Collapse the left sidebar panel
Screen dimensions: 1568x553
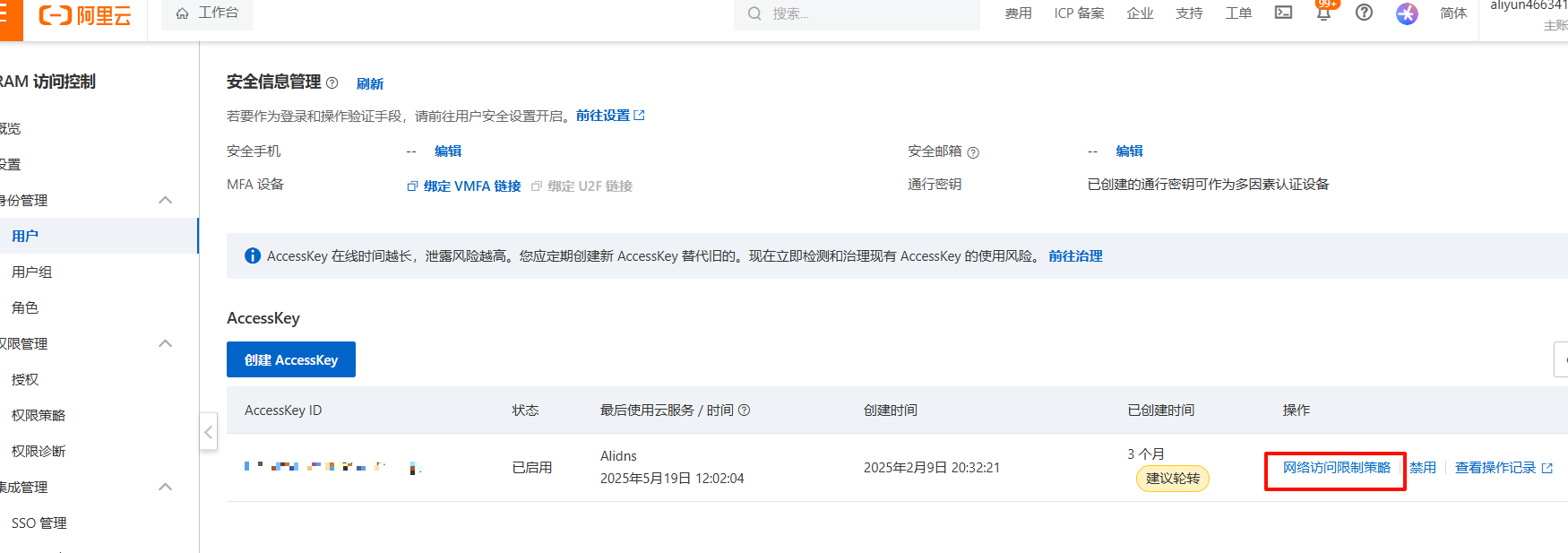(x=208, y=432)
